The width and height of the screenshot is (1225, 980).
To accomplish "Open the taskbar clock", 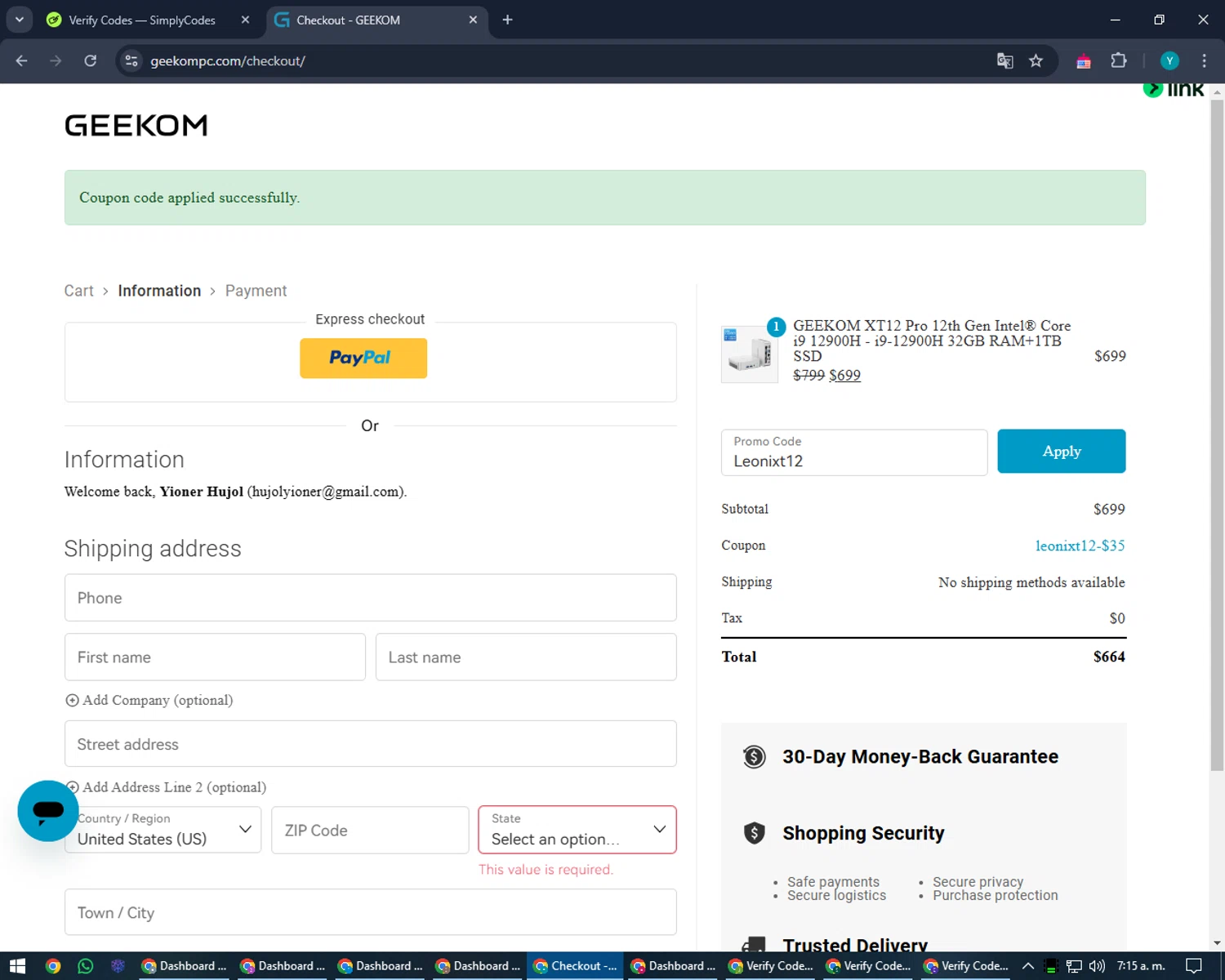I will pyautogui.click(x=1141, y=966).
